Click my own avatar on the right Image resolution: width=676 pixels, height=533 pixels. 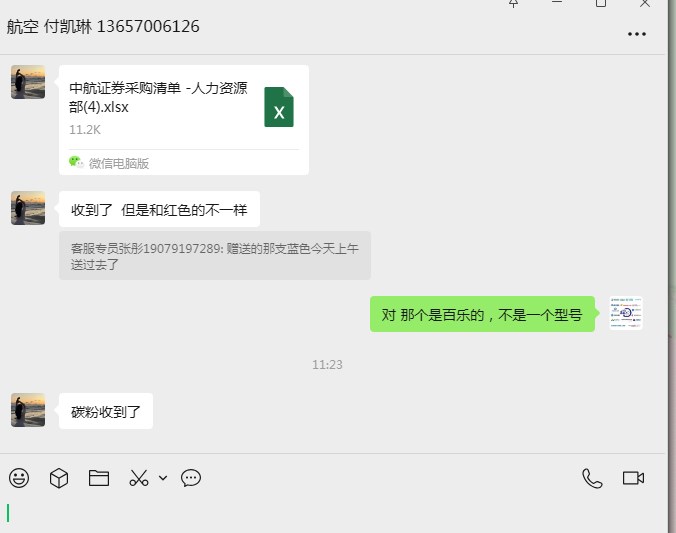626,313
